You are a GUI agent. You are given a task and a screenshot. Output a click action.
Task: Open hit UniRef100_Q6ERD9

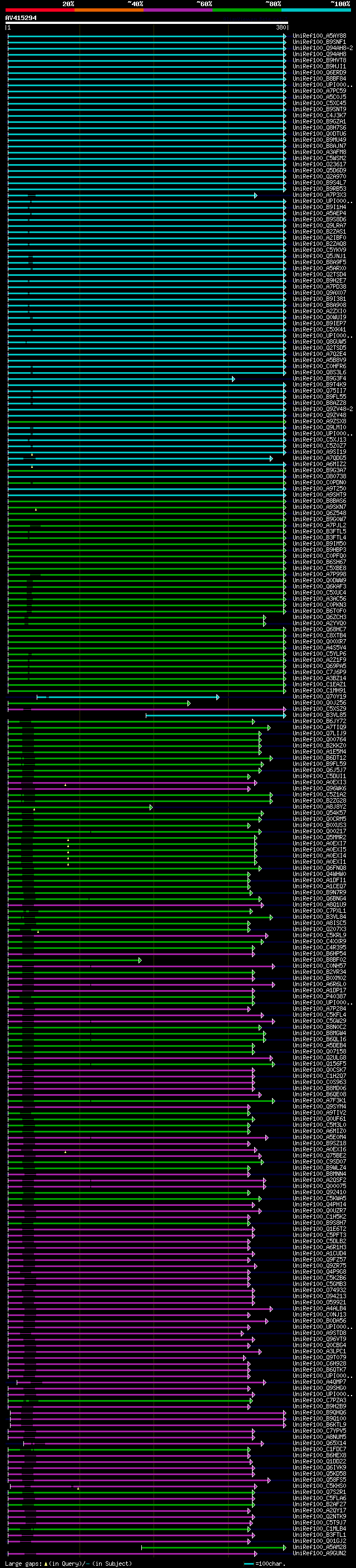click(x=319, y=72)
